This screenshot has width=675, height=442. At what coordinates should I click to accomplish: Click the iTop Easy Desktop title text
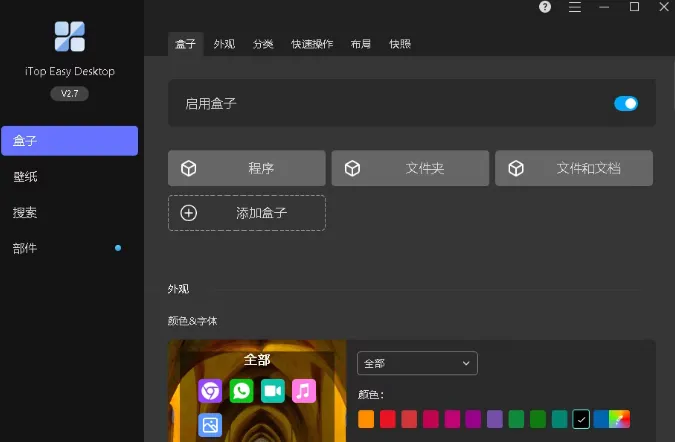tap(70, 71)
